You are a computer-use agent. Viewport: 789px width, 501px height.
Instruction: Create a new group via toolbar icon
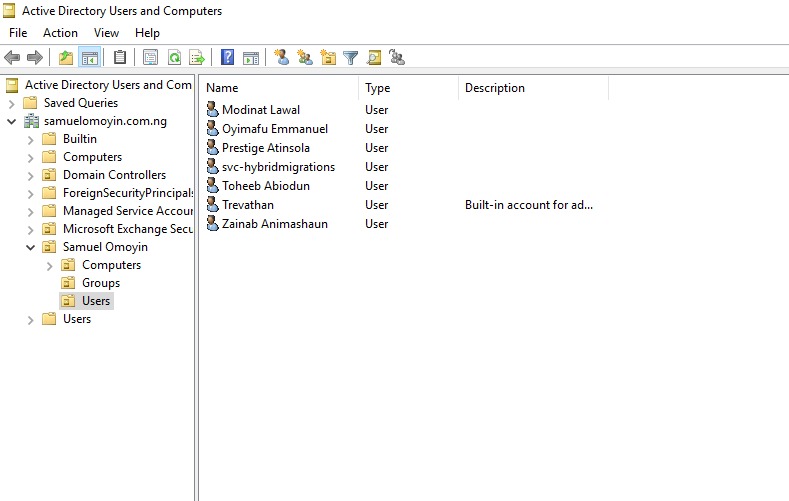305,57
